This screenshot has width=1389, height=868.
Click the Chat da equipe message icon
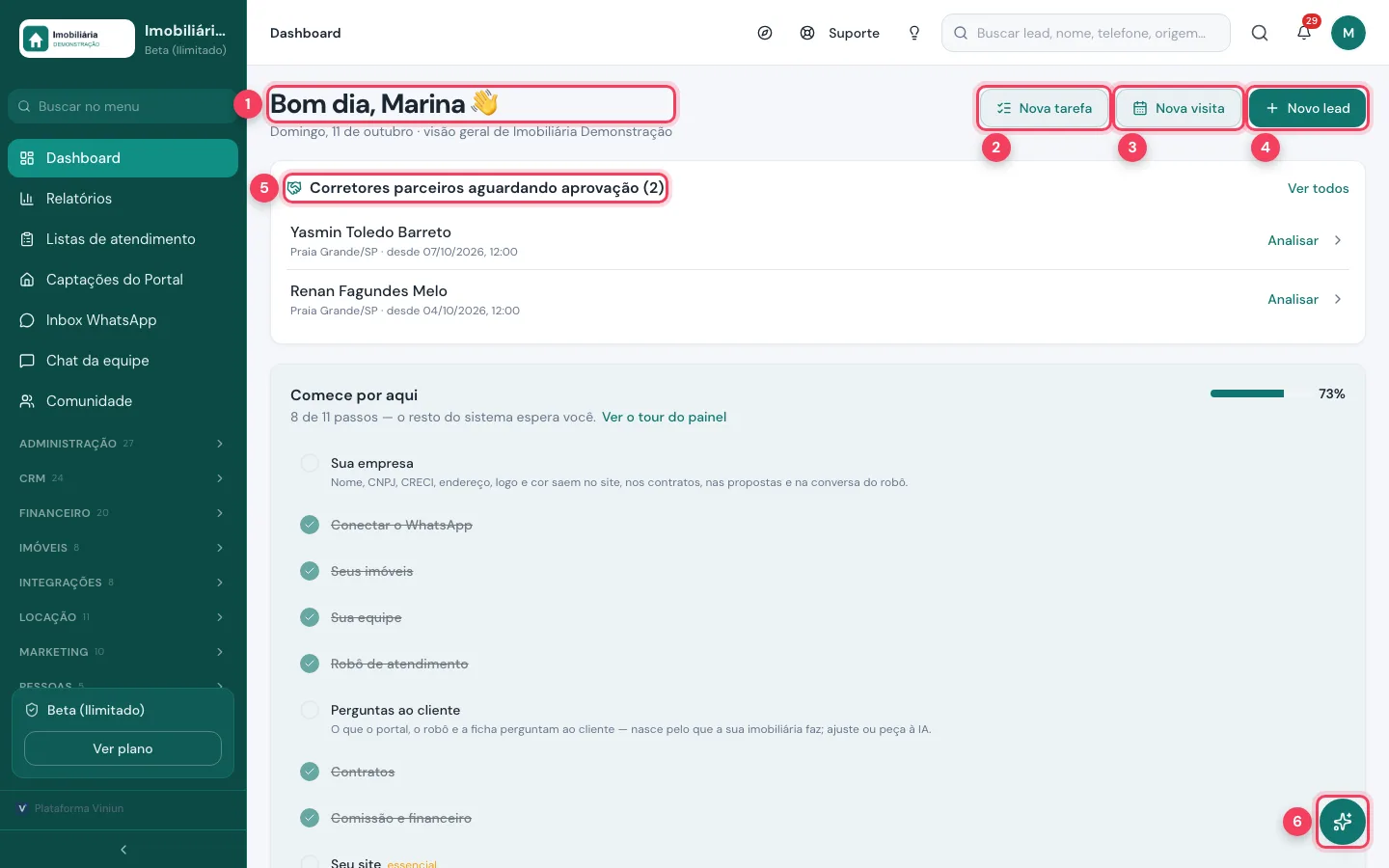click(x=27, y=361)
